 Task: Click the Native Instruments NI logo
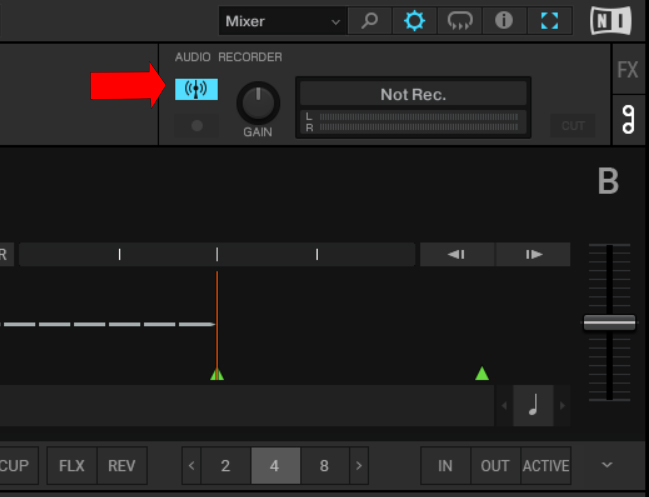[618, 21]
